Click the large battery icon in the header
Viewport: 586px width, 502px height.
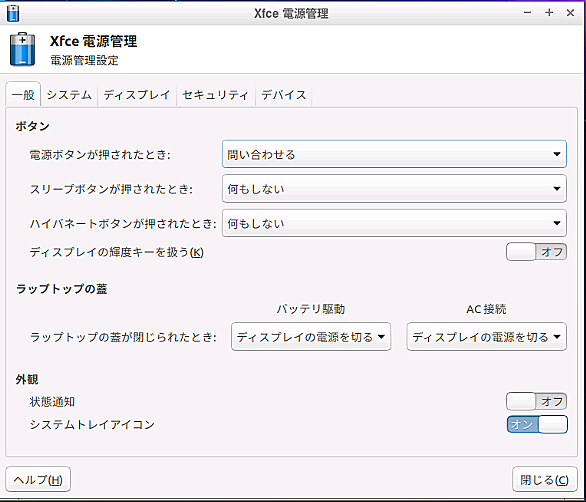pos(22,49)
